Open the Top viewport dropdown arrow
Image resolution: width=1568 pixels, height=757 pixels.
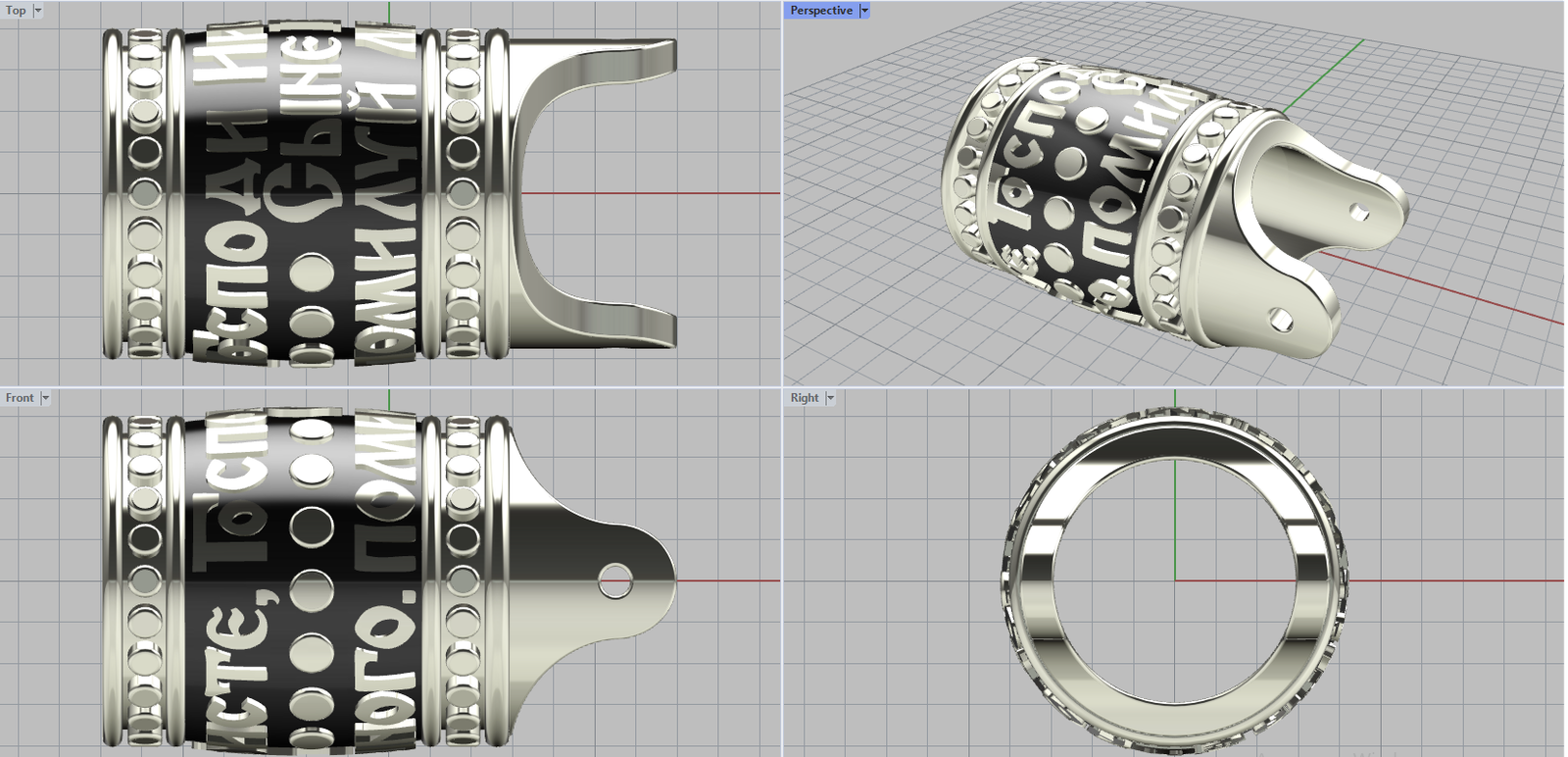tap(38, 11)
